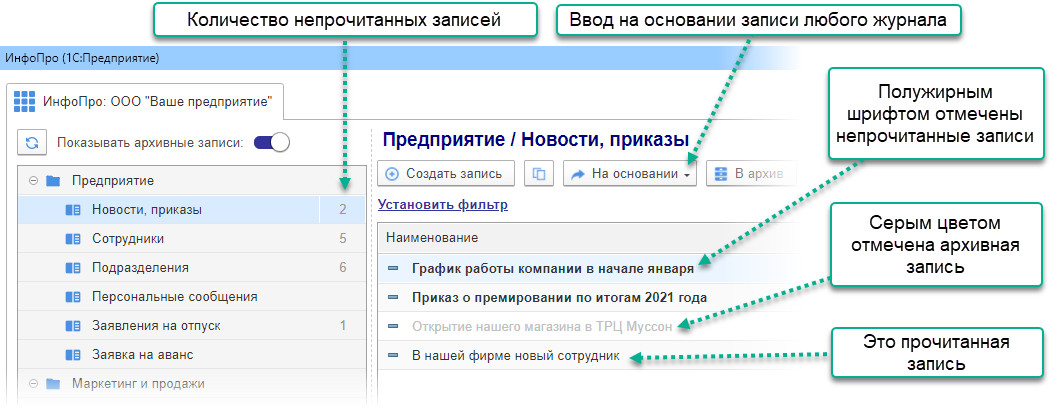Open the ИнфоПро ООО "Ваше предприятие" tab
This screenshot has height=419, width=1054.
click(145, 102)
